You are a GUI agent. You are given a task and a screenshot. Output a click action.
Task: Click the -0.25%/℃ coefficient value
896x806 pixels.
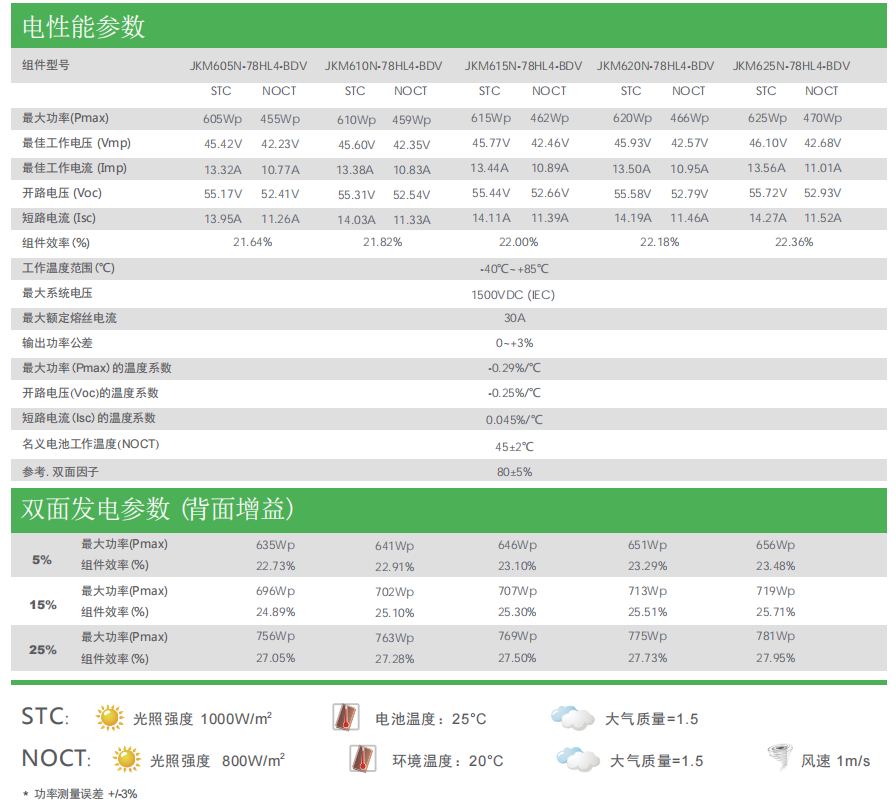(514, 393)
